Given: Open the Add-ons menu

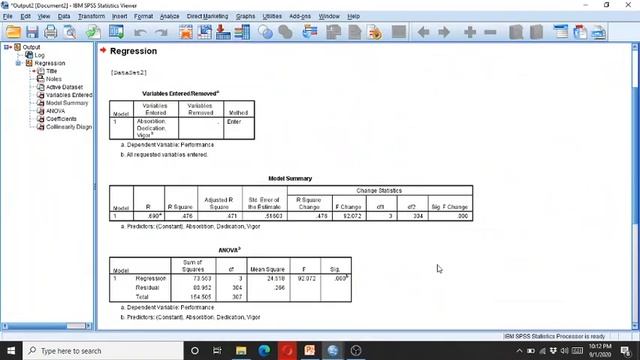Looking at the screenshot, I should 300,16.
